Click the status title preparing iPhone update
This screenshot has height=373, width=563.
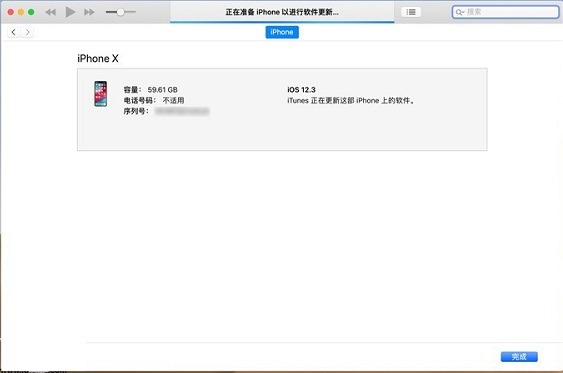(x=282, y=12)
